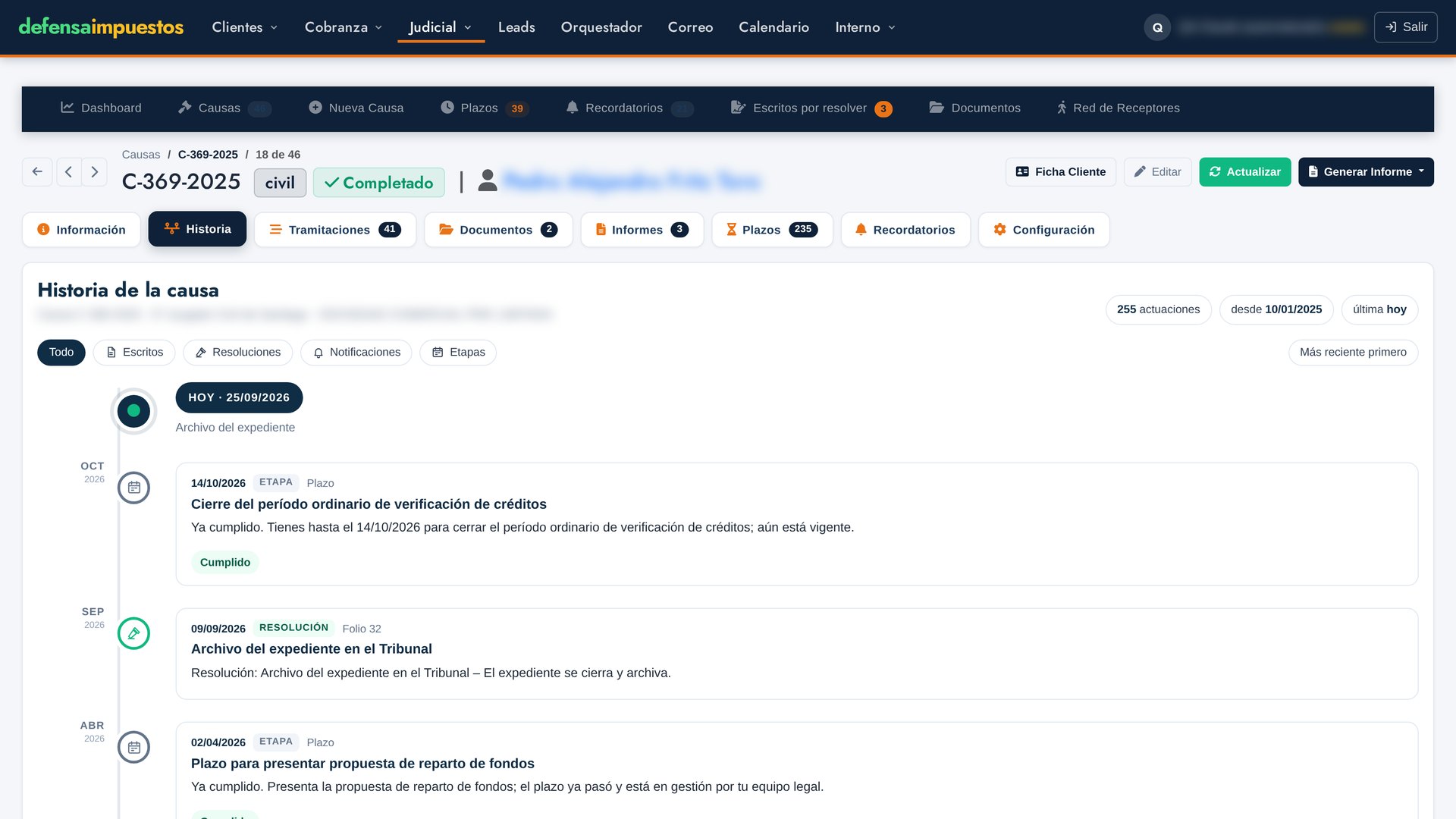The image size is (1456, 819).
Task: Open the Generar Informe dropdown
Action: 1366,172
